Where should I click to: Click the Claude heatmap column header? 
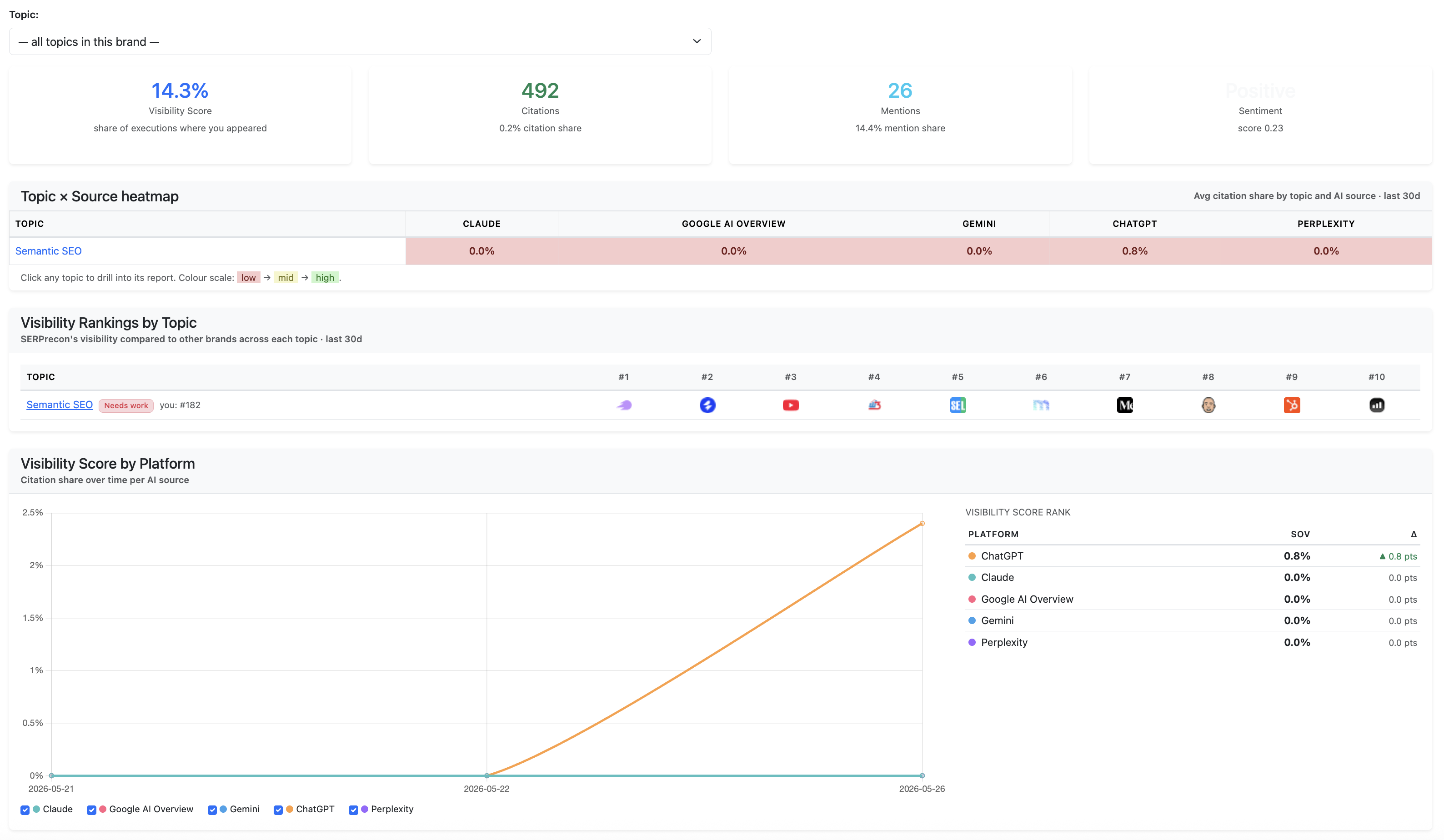click(481, 224)
